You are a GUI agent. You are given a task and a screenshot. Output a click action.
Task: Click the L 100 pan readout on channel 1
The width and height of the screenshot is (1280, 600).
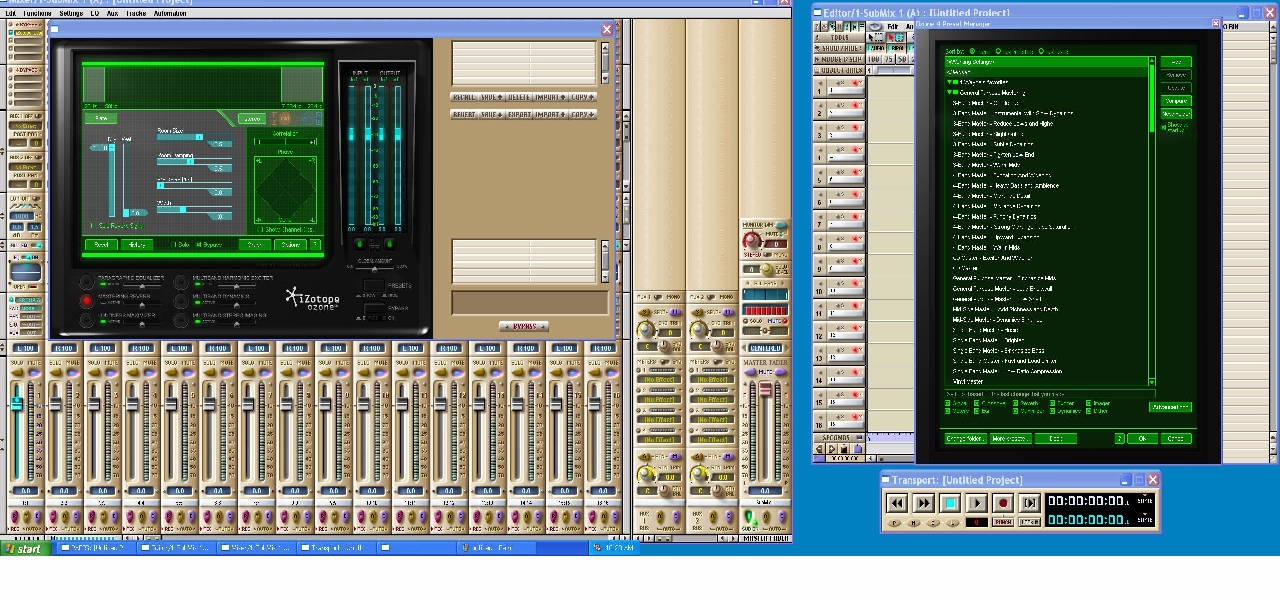25,348
